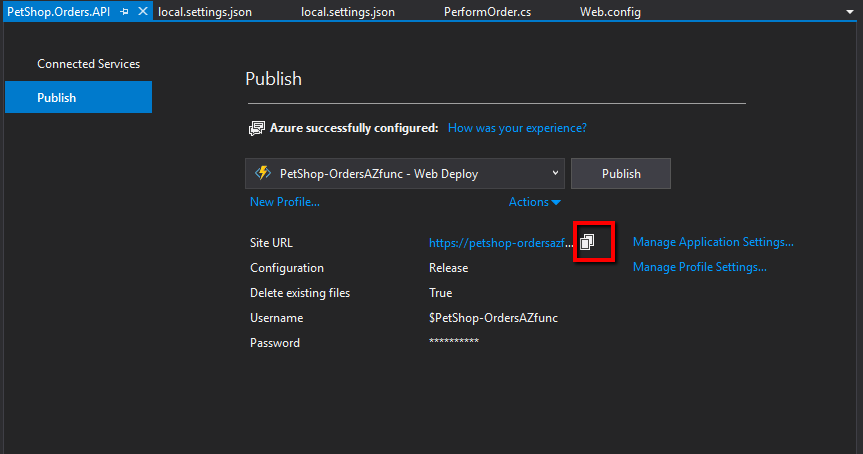The image size is (863, 454).
Task: Open the Web.config tab
Action: 610,12
